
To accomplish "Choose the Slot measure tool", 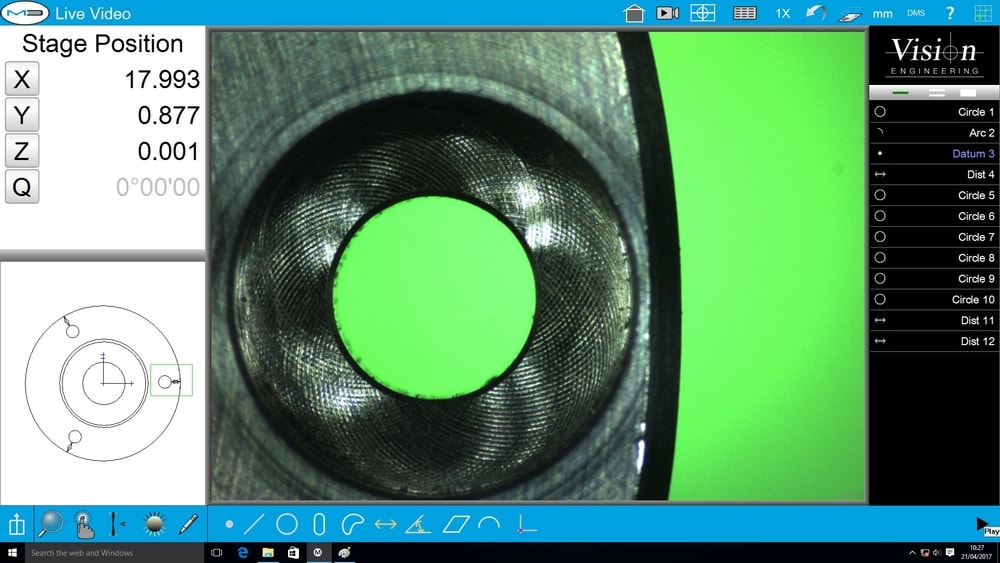I will (x=319, y=524).
